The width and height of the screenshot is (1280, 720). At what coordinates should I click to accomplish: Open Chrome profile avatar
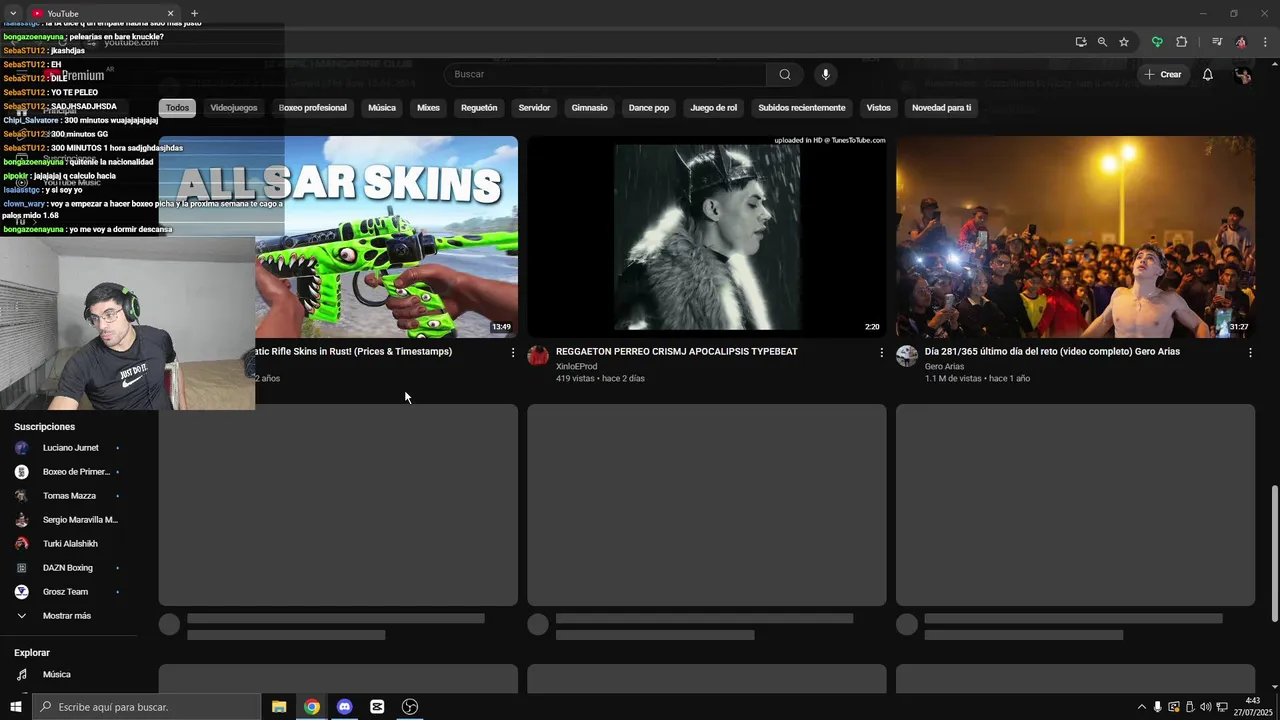tap(1241, 42)
